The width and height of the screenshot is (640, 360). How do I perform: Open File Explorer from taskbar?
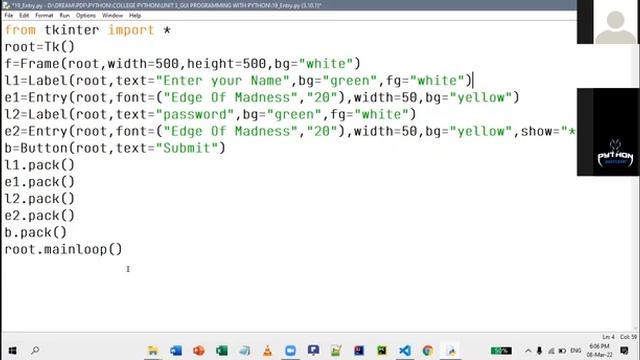coord(153,351)
